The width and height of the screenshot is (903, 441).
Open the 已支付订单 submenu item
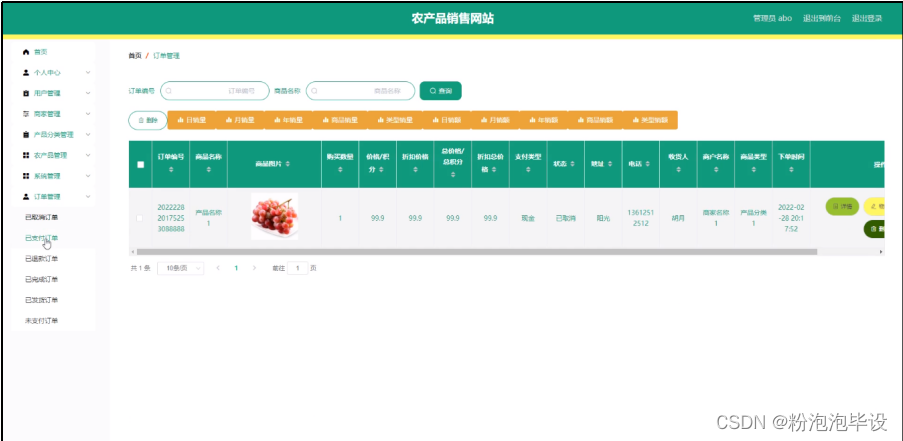(42, 238)
